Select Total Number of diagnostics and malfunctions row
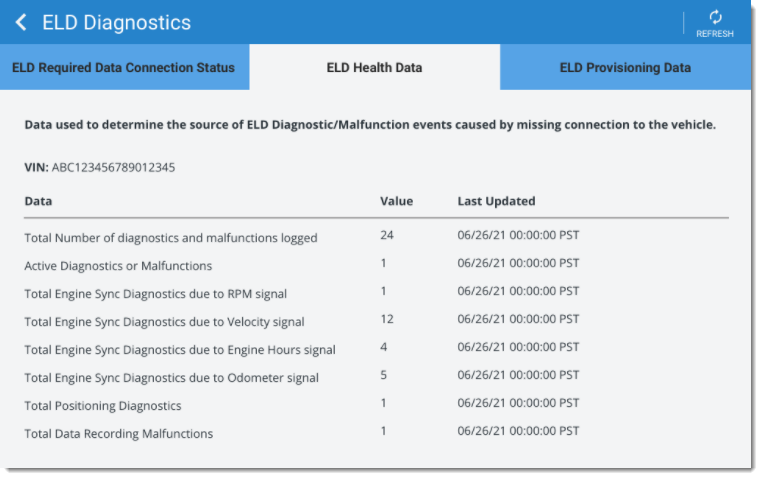 [x=376, y=237]
